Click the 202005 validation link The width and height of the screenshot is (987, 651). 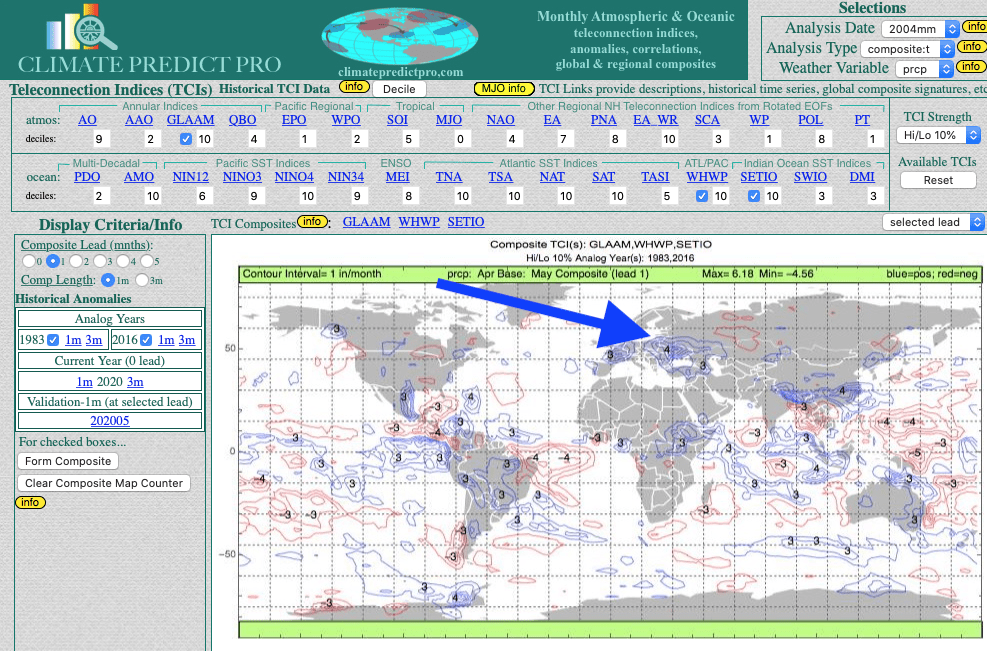click(110, 421)
